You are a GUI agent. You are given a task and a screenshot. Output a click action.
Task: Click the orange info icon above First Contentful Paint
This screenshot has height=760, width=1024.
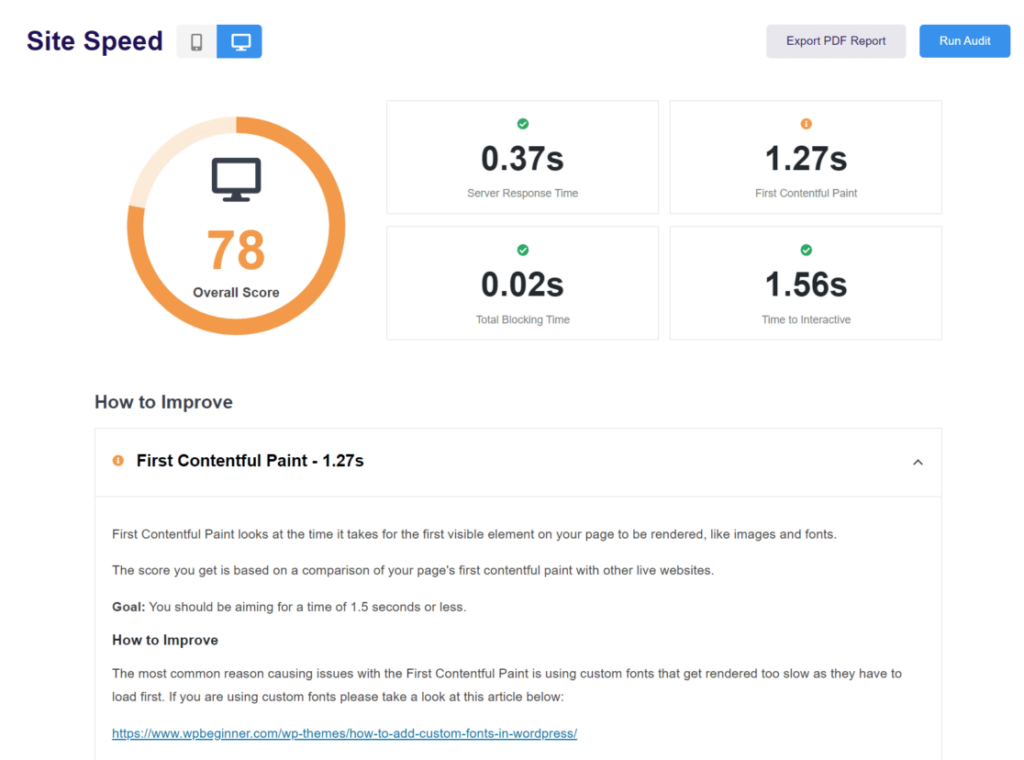click(x=805, y=124)
